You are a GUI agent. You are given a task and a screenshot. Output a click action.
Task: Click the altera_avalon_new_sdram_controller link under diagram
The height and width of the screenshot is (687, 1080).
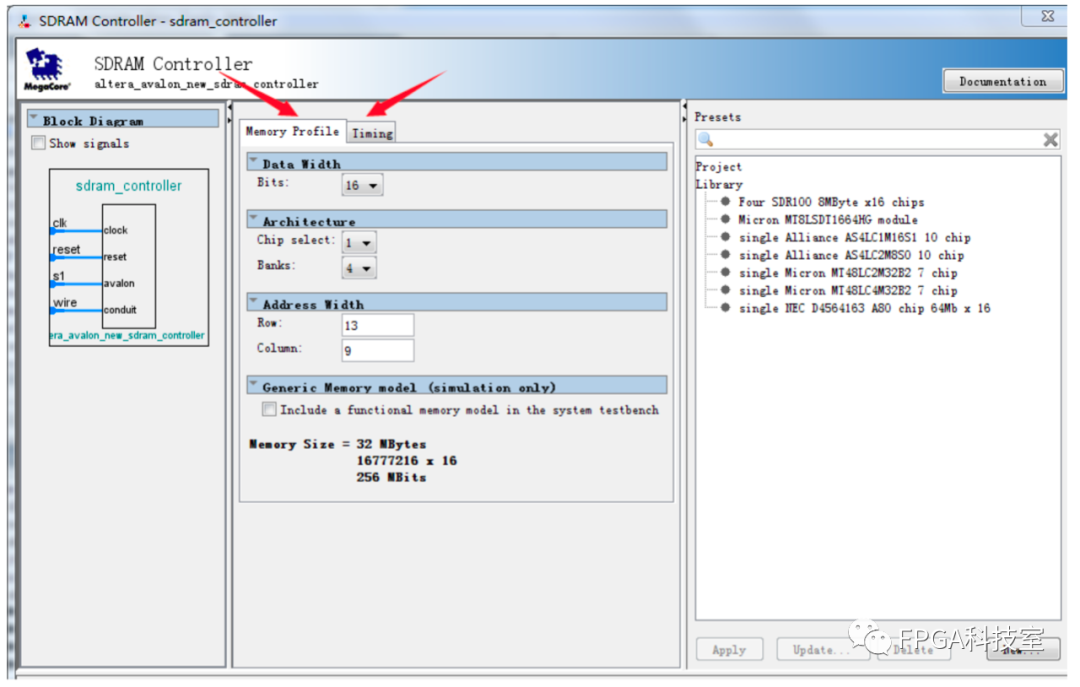(127, 335)
